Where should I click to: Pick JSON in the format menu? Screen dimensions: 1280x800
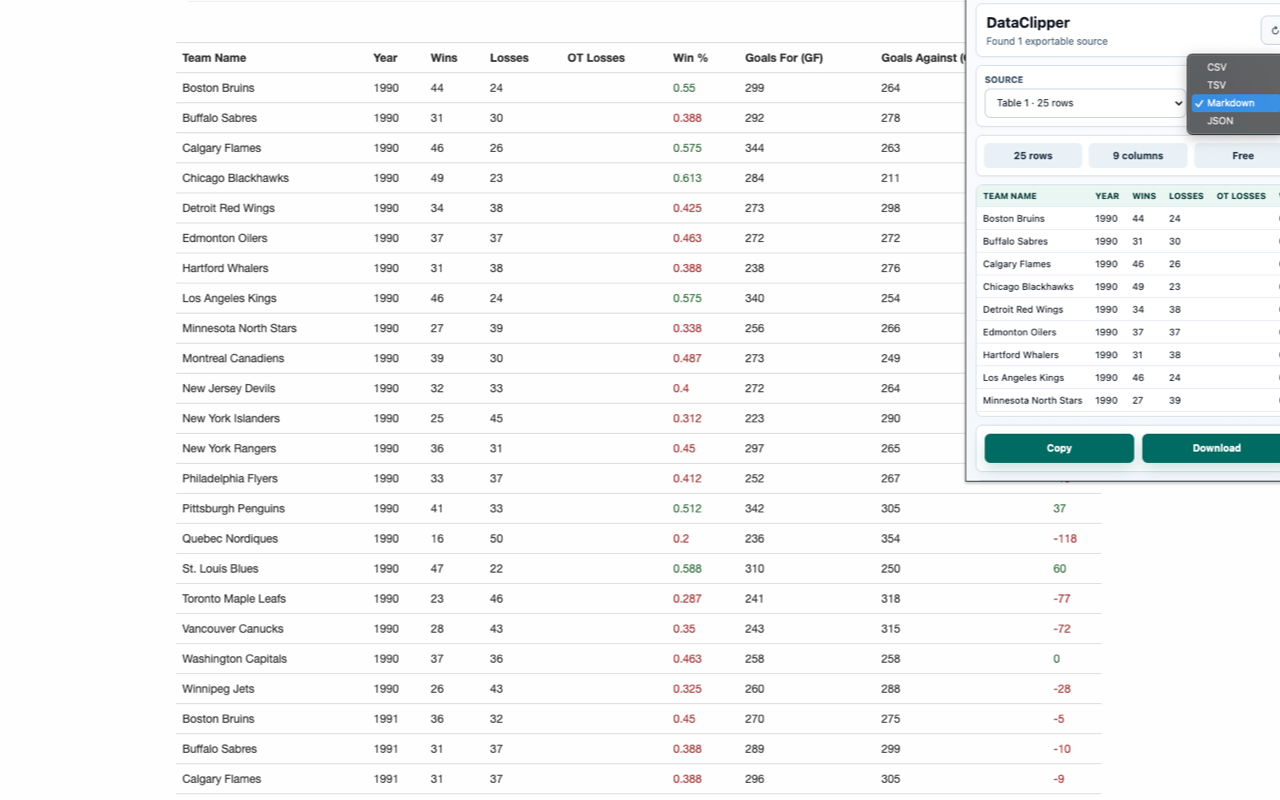coord(1235,121)
